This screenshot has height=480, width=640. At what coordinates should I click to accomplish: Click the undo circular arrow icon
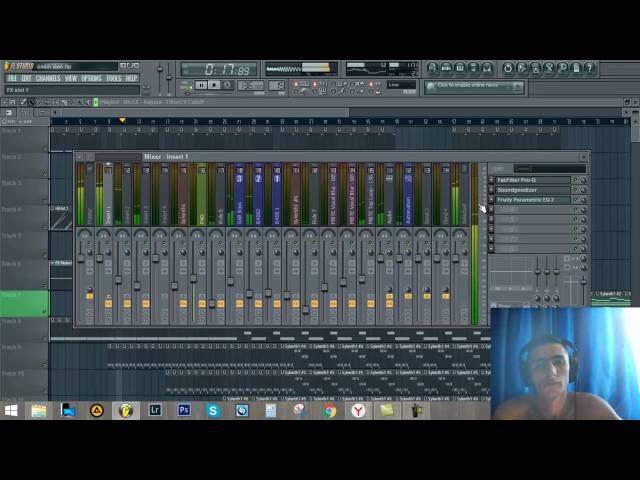coord(508,68)
